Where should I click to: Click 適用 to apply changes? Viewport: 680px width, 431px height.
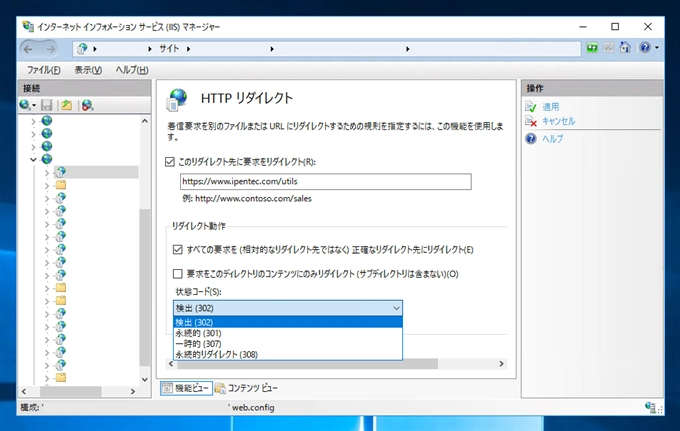click(551, 107)
